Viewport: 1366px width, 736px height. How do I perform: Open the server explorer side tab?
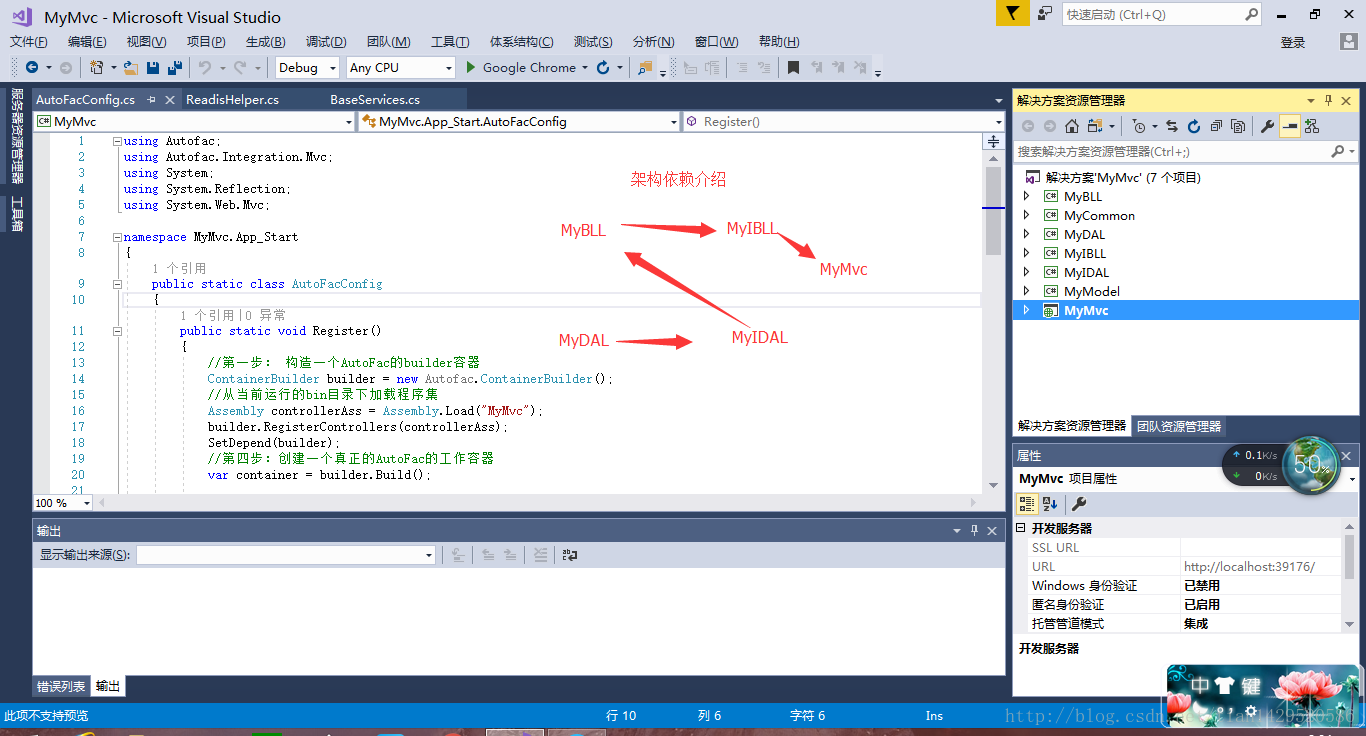tap(17, 135)
